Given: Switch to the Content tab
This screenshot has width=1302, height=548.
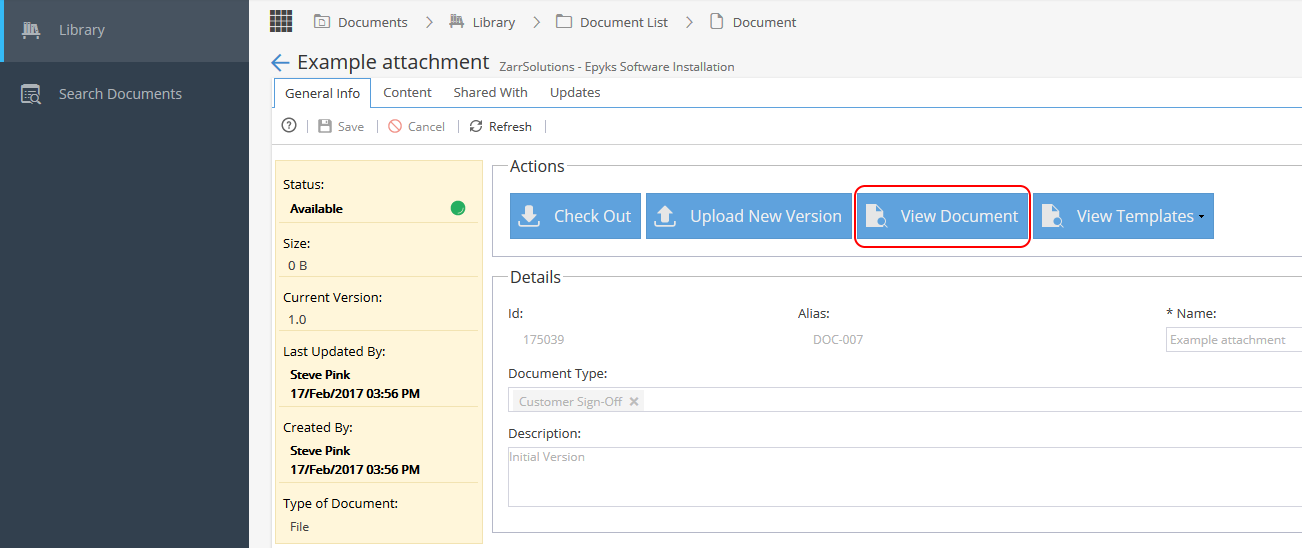Looking at the screenshot, I should (x=407, y=92).
